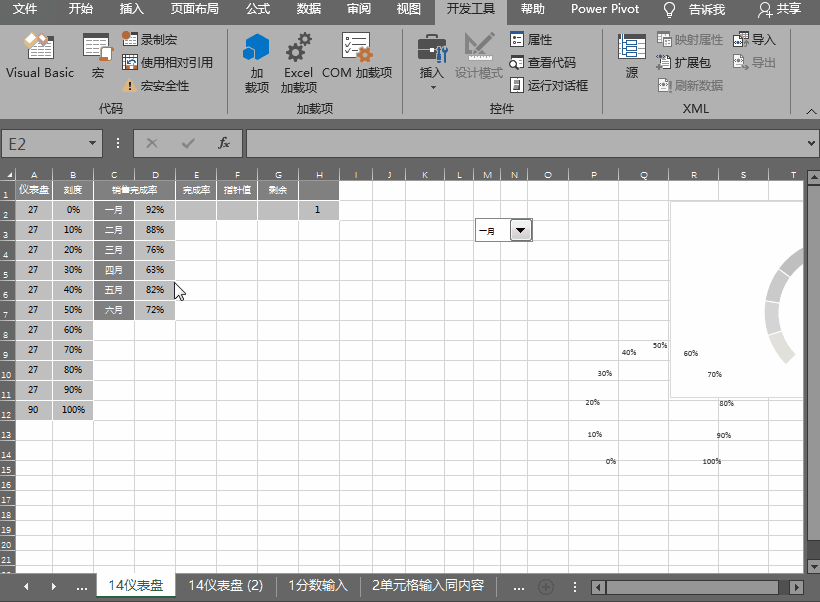Open control 属性 properties

[x=531, y=39]
